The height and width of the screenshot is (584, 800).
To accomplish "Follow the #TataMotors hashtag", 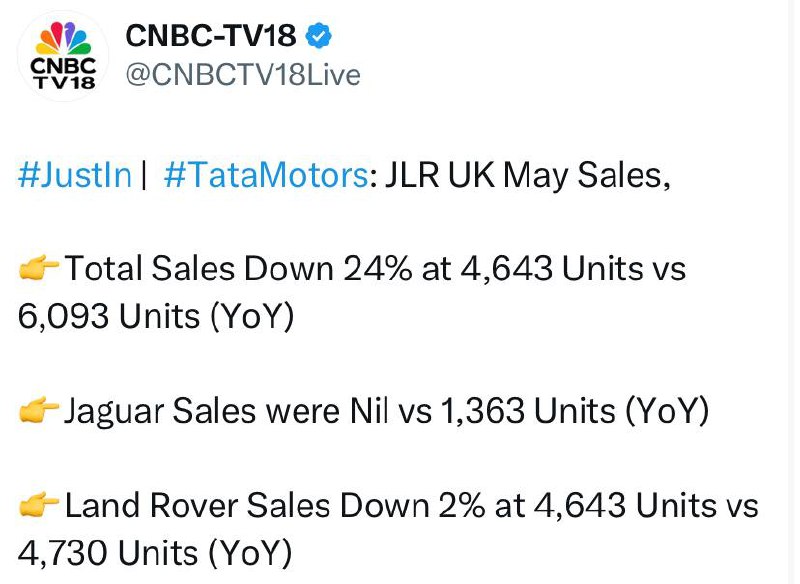I will pos(266,174).
